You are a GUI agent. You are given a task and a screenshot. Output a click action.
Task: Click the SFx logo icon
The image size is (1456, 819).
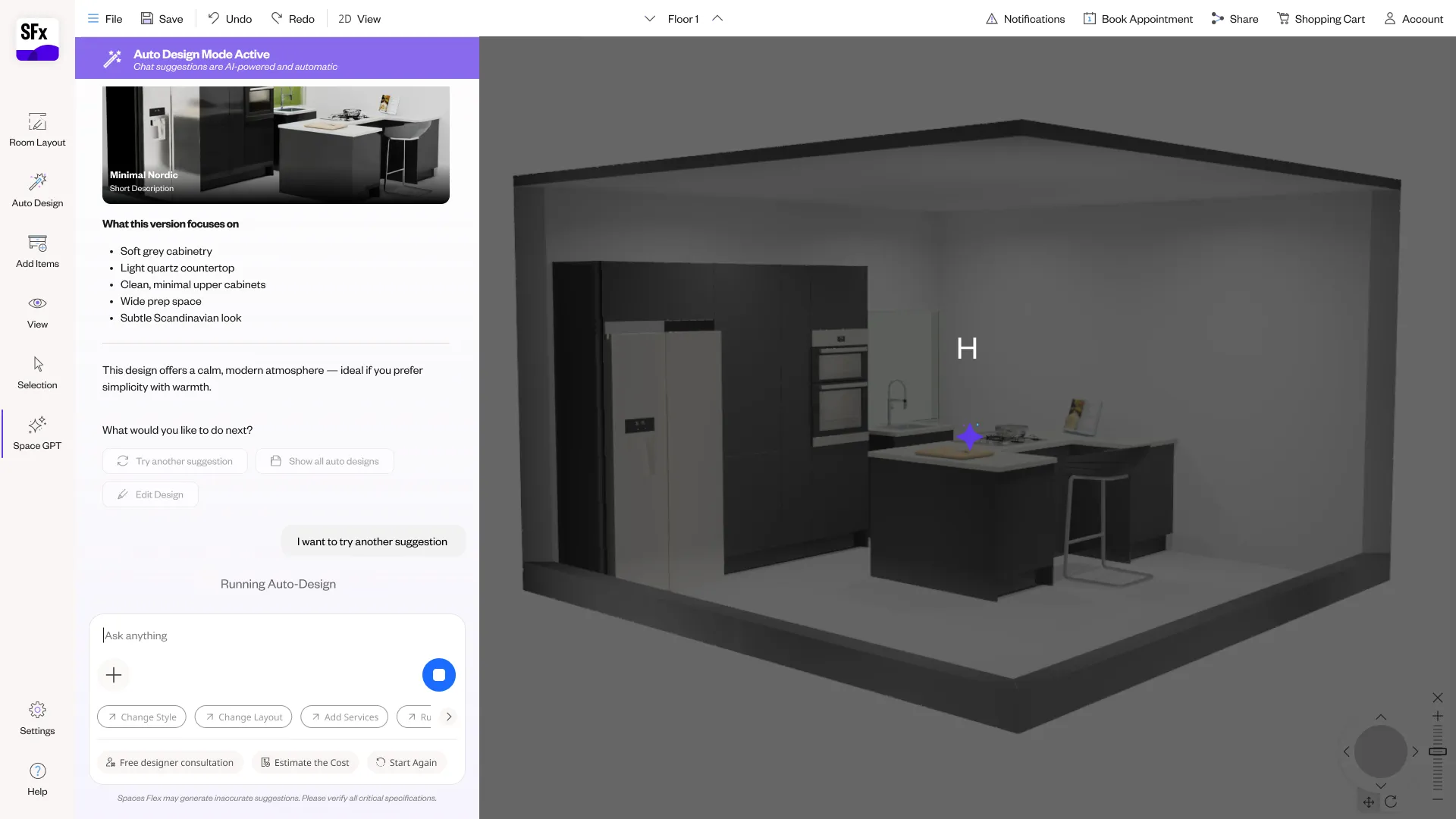coord(37,39)
